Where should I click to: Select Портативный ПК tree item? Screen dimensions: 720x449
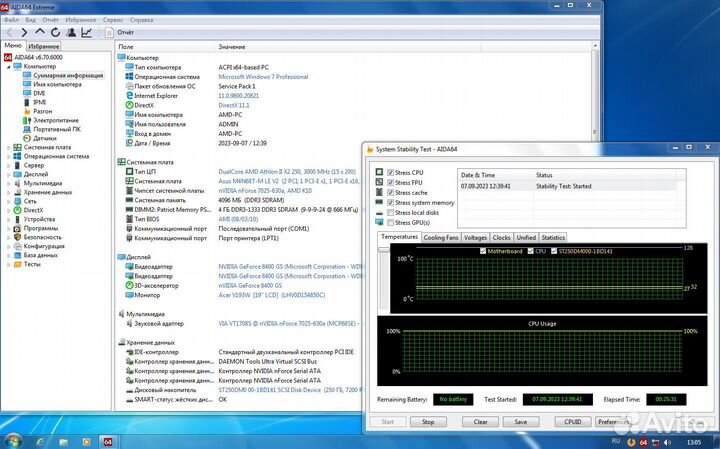[x=57, y=129]
